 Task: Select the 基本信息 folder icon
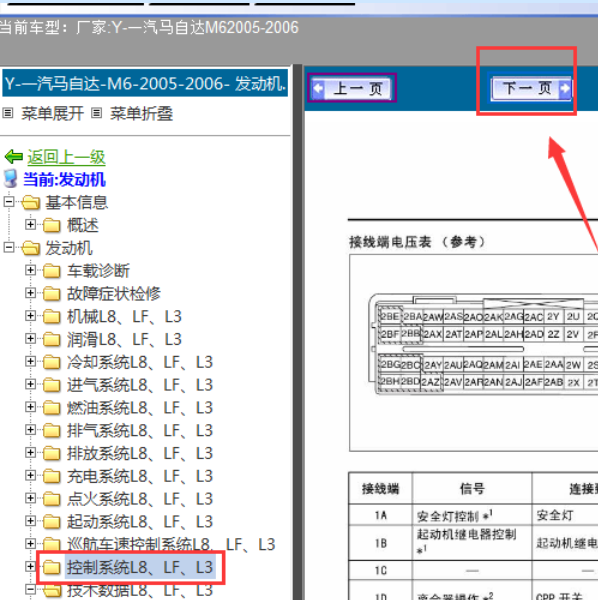(x=31, y=202)
